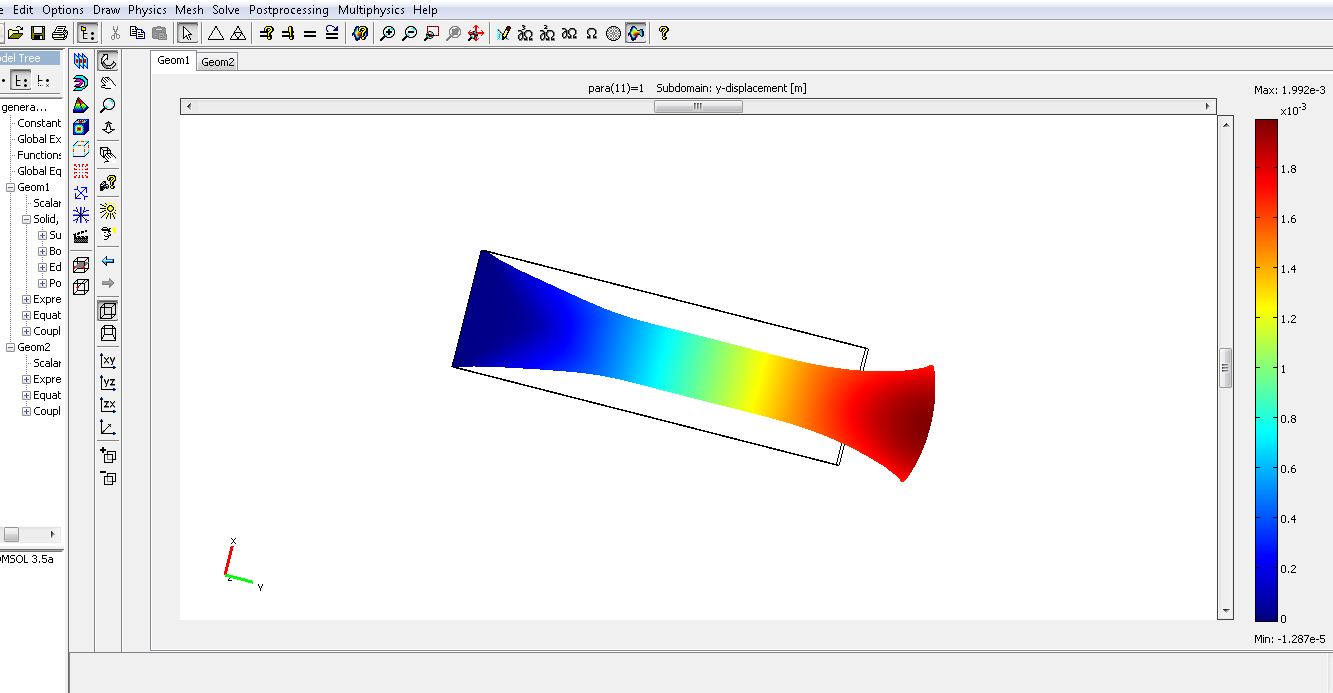The height and width of the screenshot is (693, 1333).
Task: Expand the Su… node under Solid
Action: (x=42, y=235)
